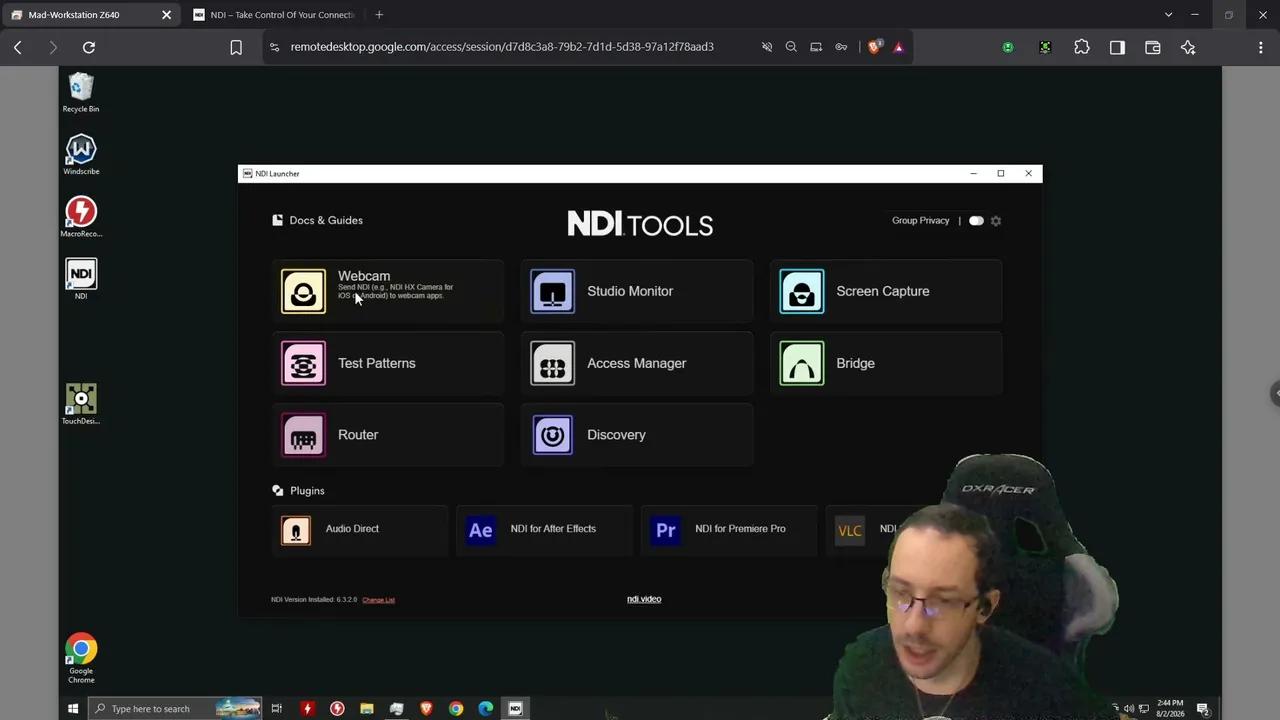Screen dimensions: 1280x720
Task: Click the Access Manager label
Action: 637,363
